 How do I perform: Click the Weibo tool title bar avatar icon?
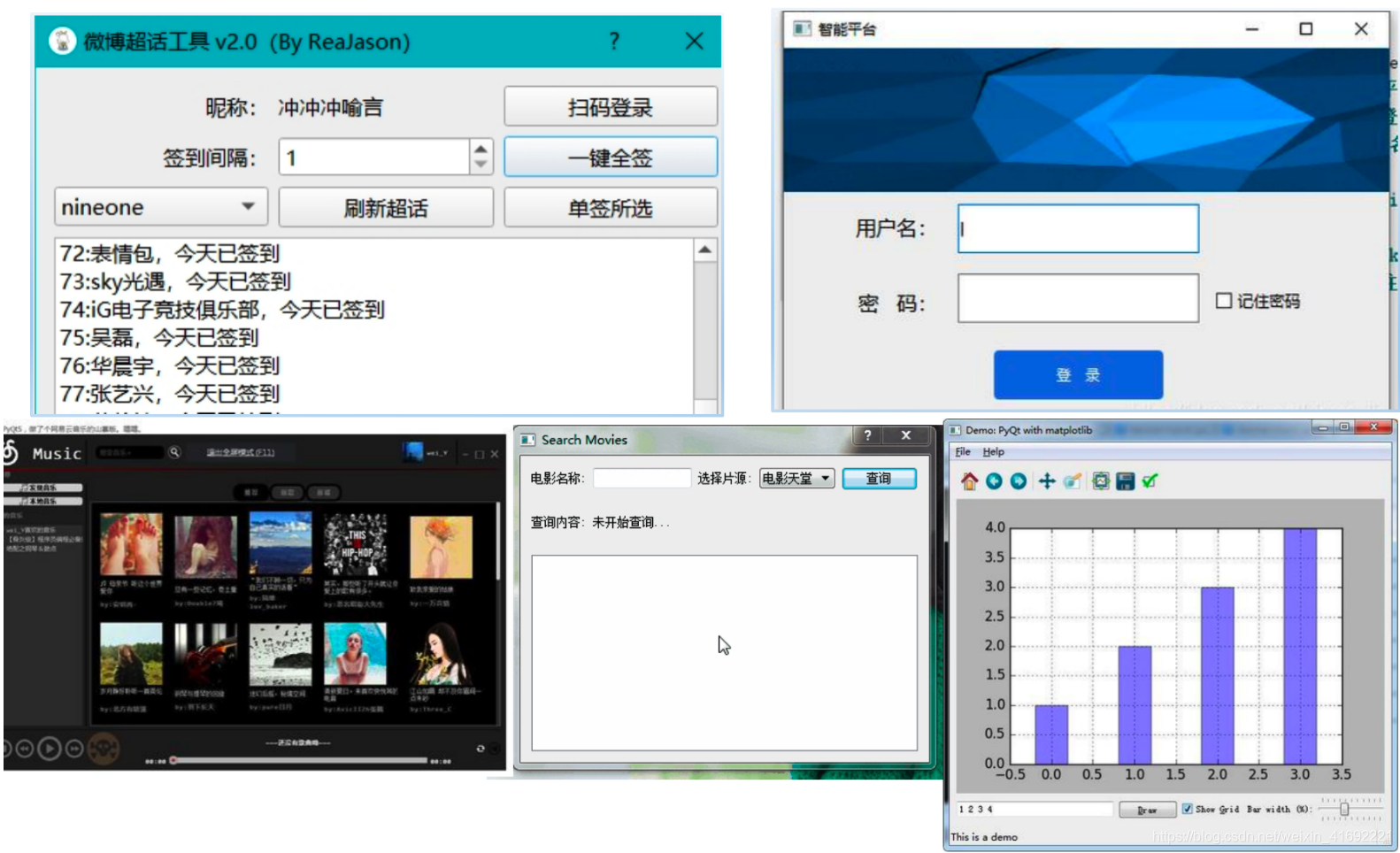(62, 41)
